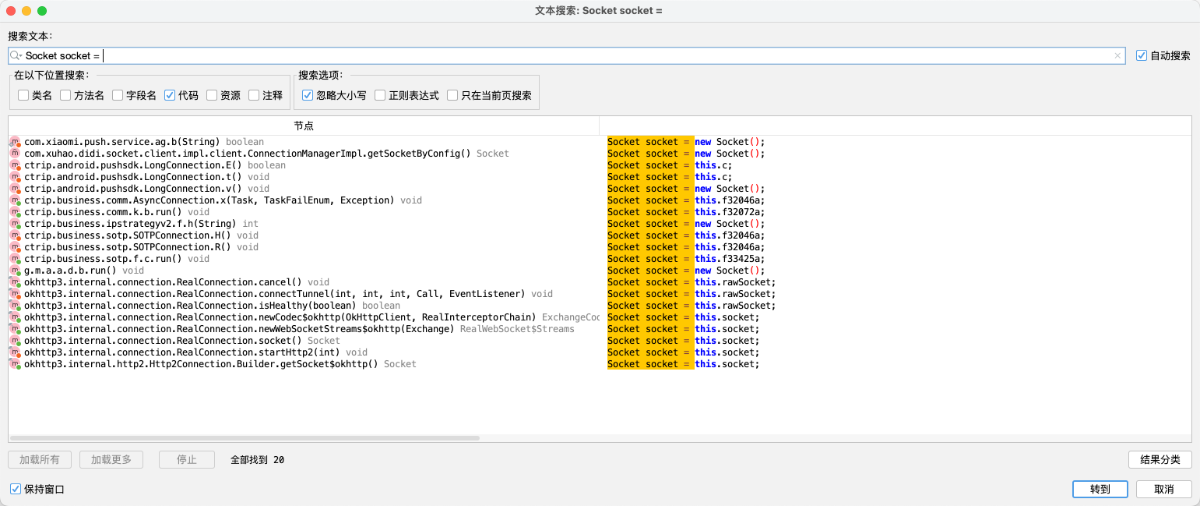
Task: Click the method icon of RealConnection.isHealthy(boolean)
Action: [x=15, y=306]
